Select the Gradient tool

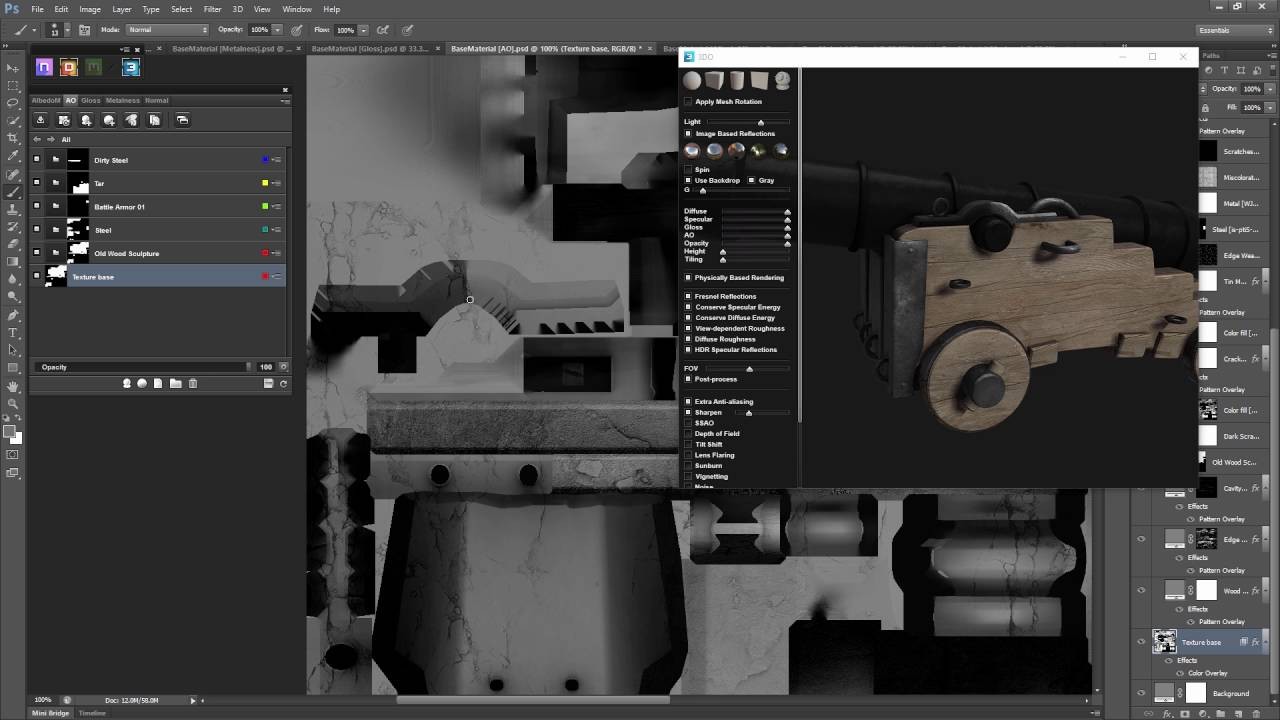click(13, 262)
